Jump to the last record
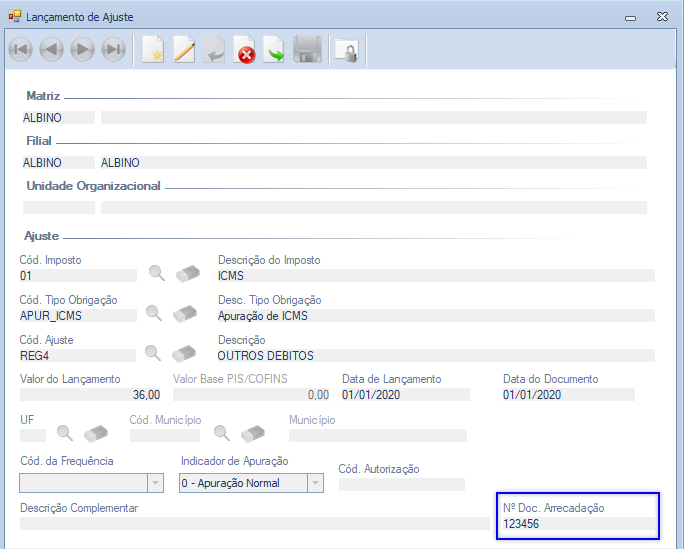The image size is (684, 549). coord(114,49)
